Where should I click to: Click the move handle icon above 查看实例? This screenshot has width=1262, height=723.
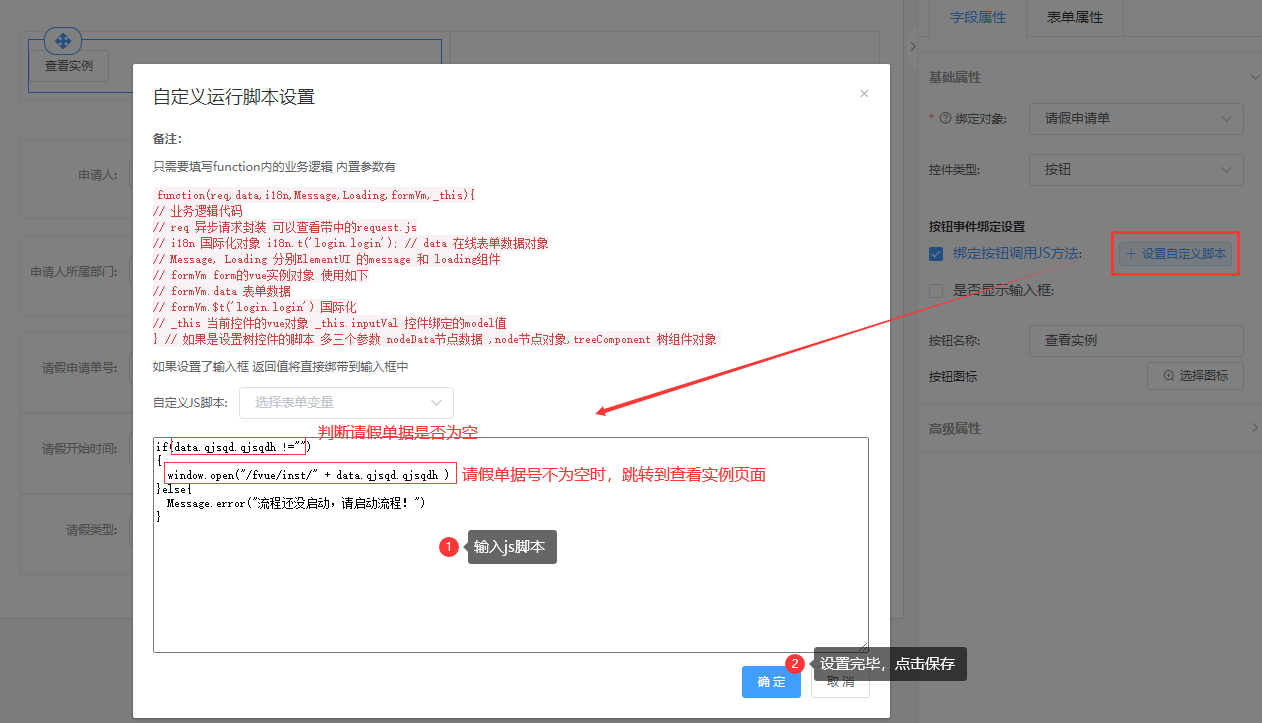pos(62,41)
